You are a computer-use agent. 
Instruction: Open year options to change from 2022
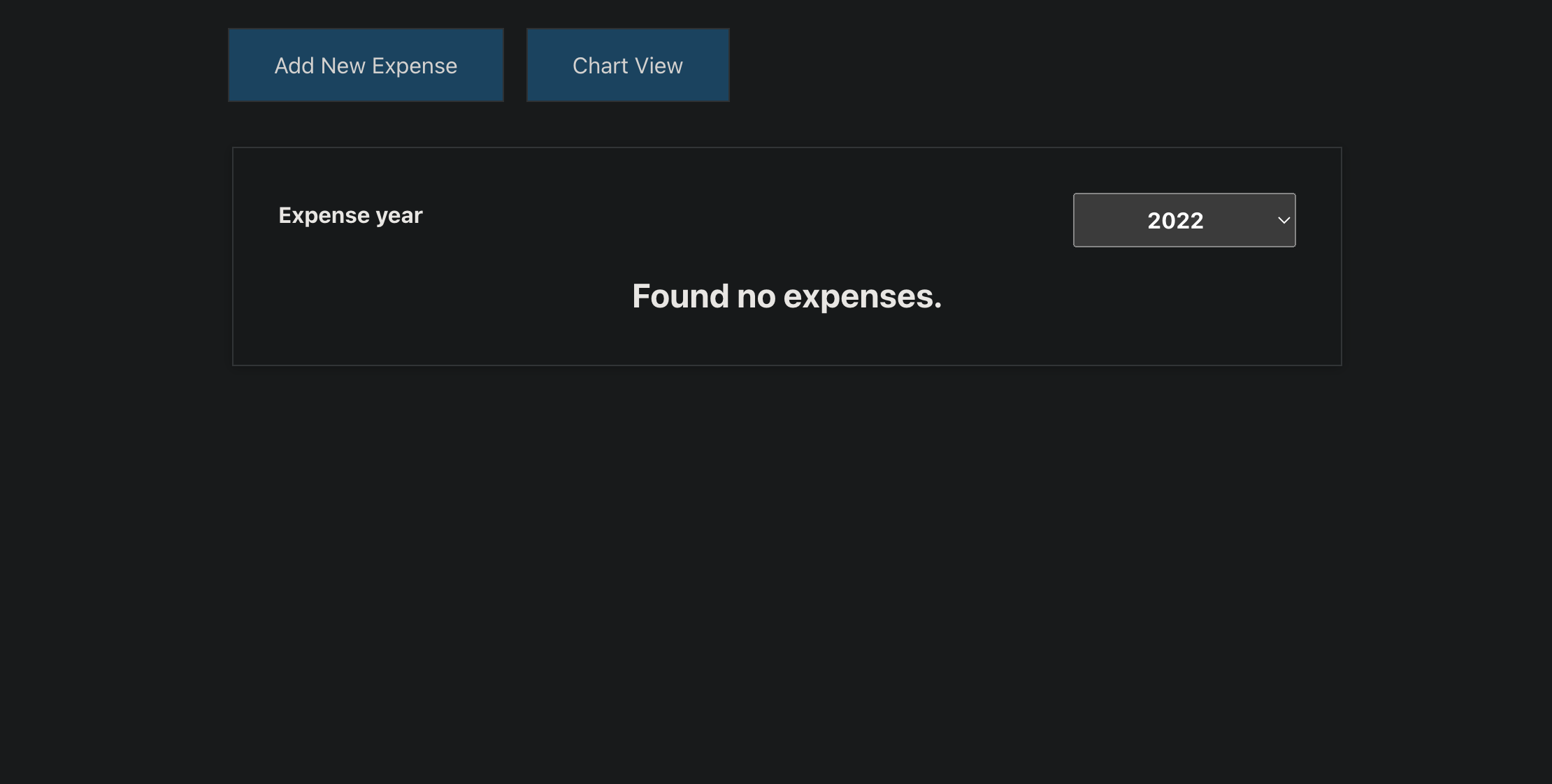(1184, 219)
